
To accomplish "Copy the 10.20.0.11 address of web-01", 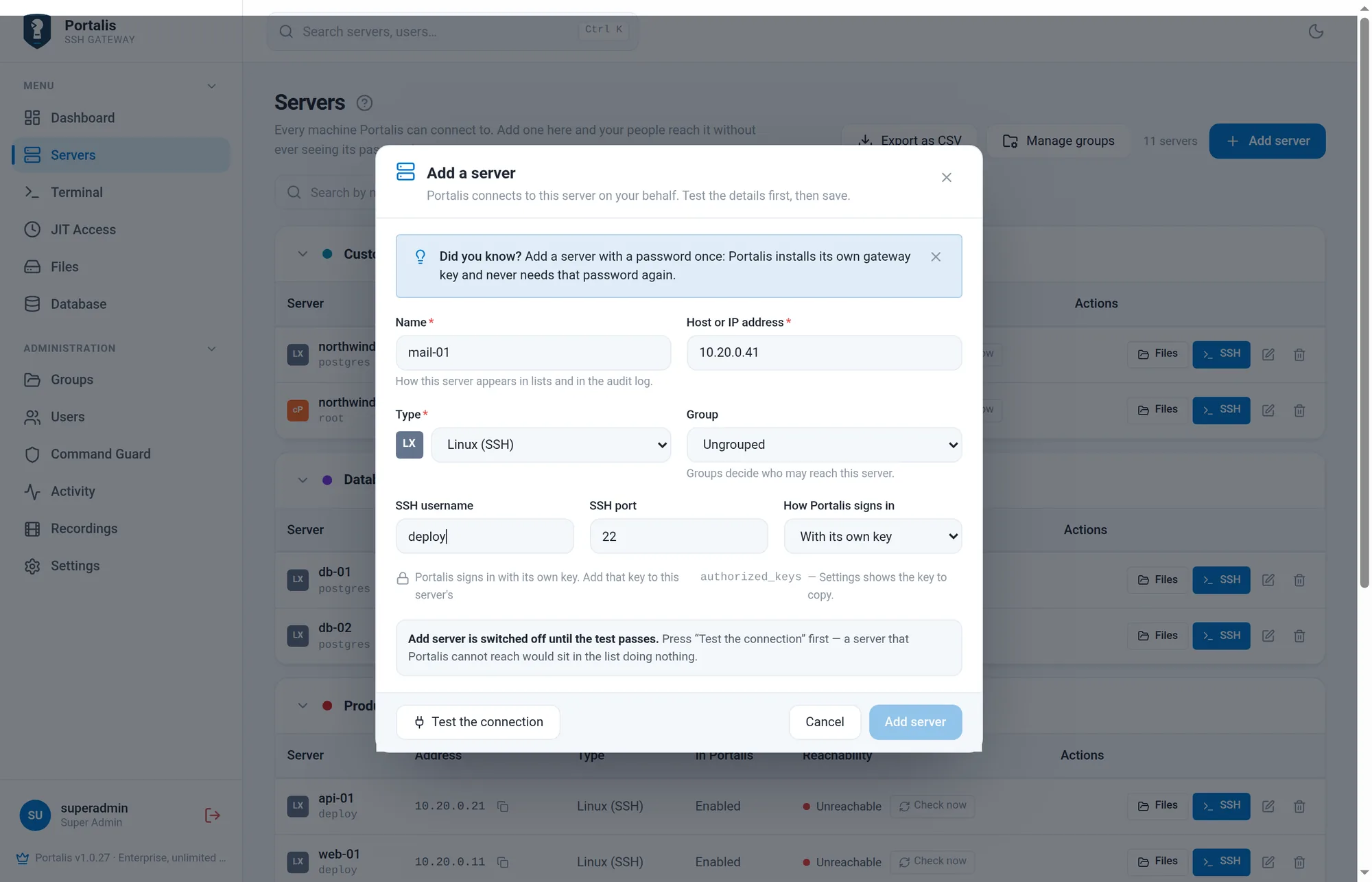I will [503, 862].
